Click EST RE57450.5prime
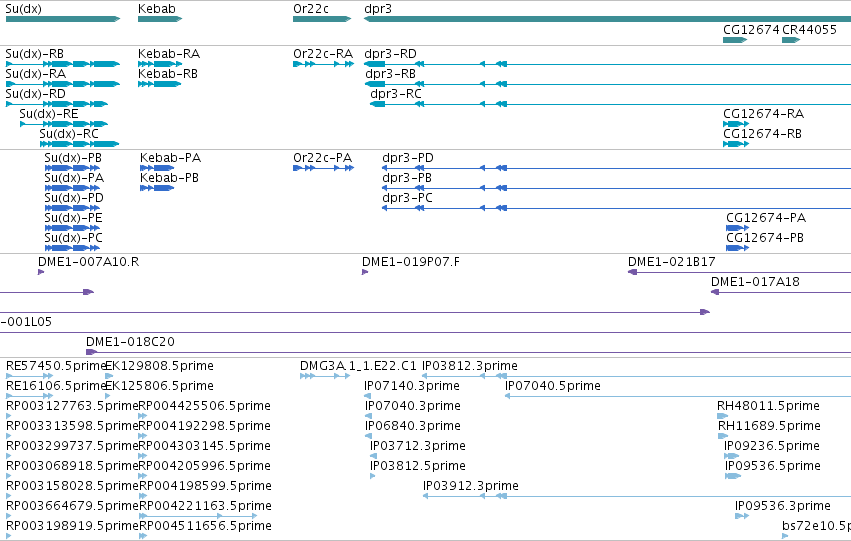851x541 pixels. pyautogui.click(x=29, y=376)
